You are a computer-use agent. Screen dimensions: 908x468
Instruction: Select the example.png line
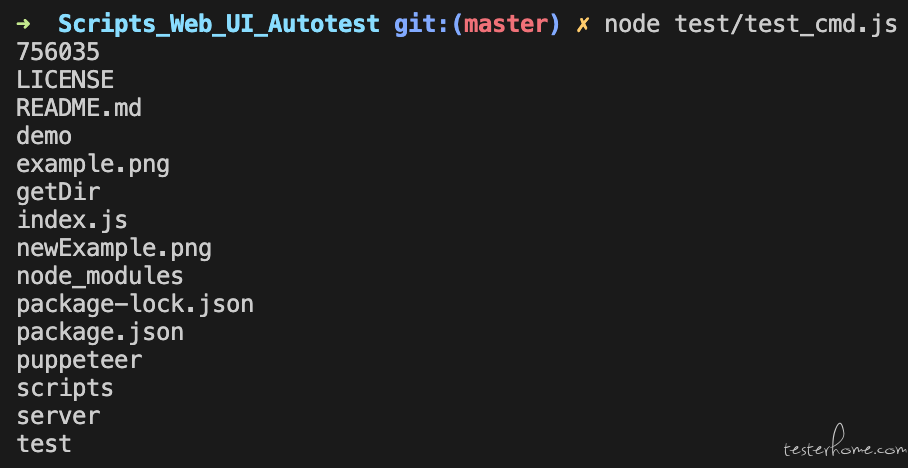click(93, 165)
